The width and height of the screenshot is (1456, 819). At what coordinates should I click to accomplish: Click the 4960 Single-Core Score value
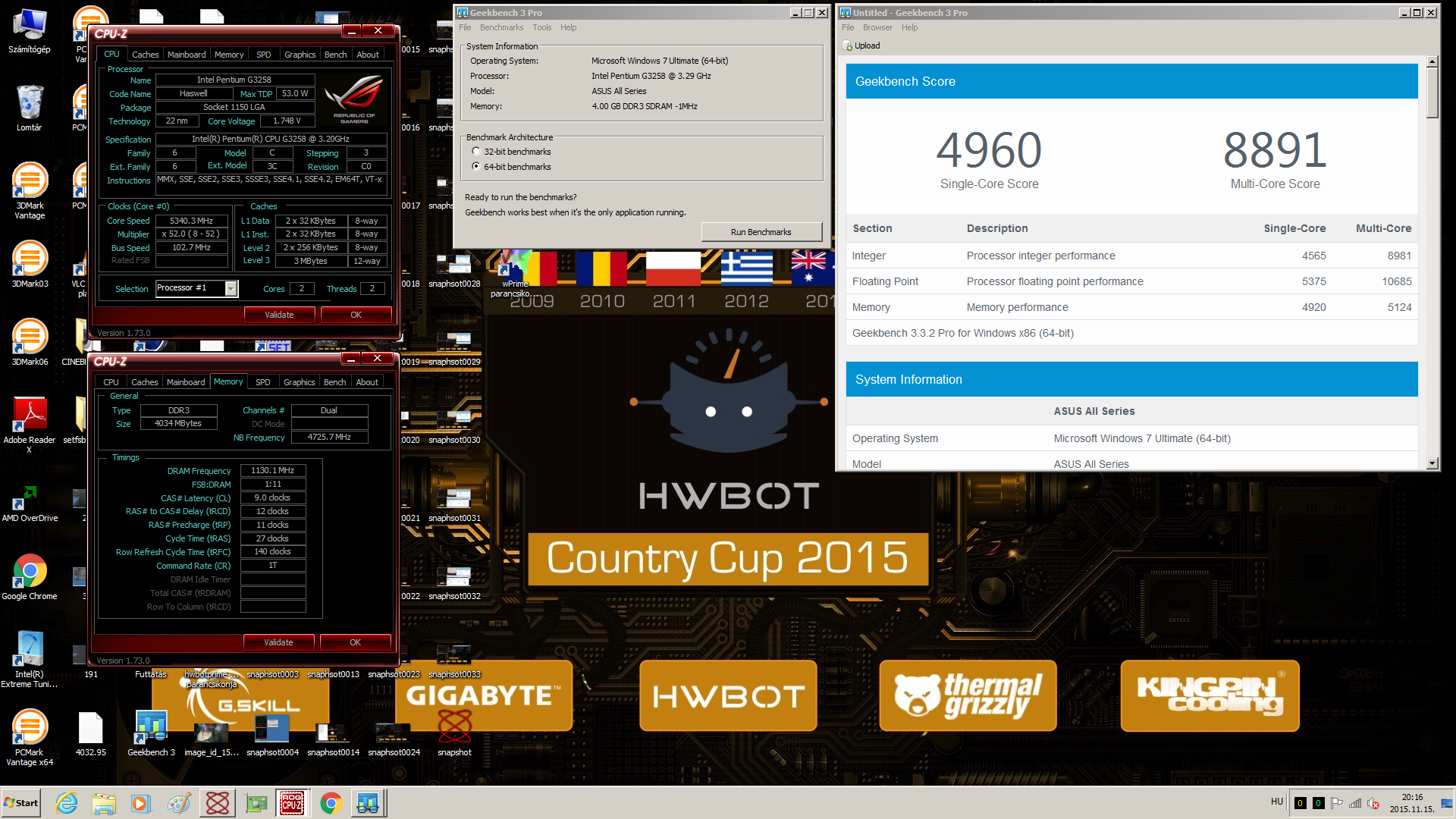point(989,150)
